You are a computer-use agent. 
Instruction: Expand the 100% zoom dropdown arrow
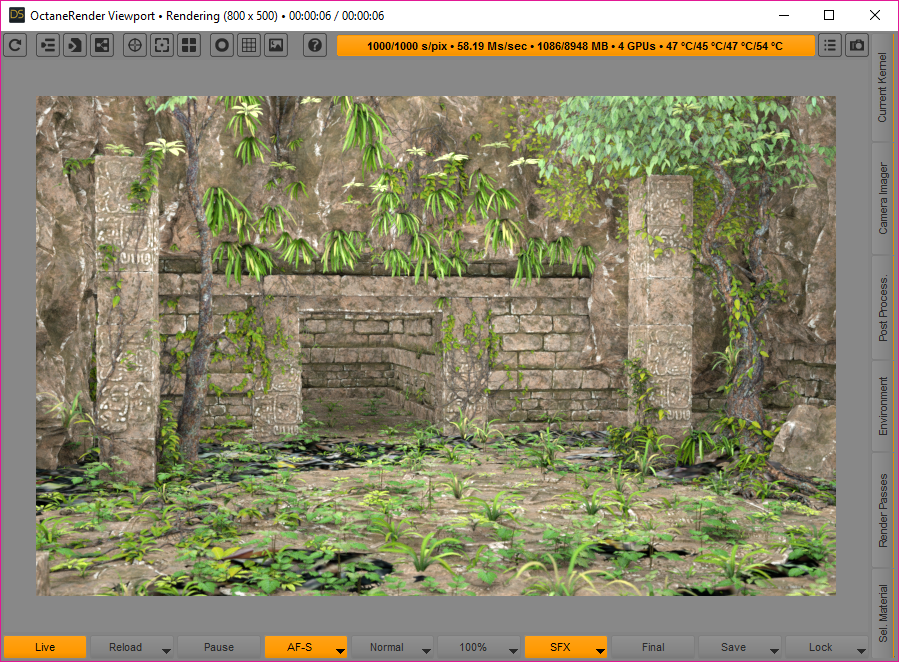pos(514,651)
